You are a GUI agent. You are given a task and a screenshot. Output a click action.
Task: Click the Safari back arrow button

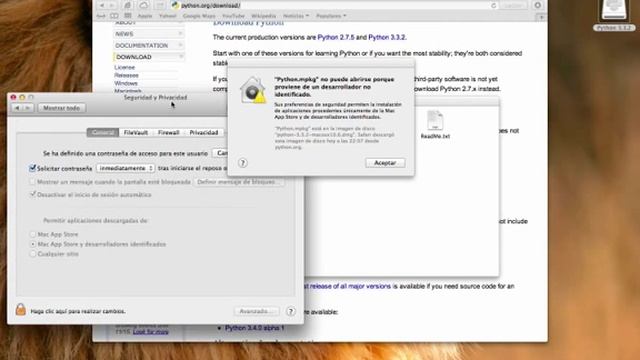click(x=102, y=5)
